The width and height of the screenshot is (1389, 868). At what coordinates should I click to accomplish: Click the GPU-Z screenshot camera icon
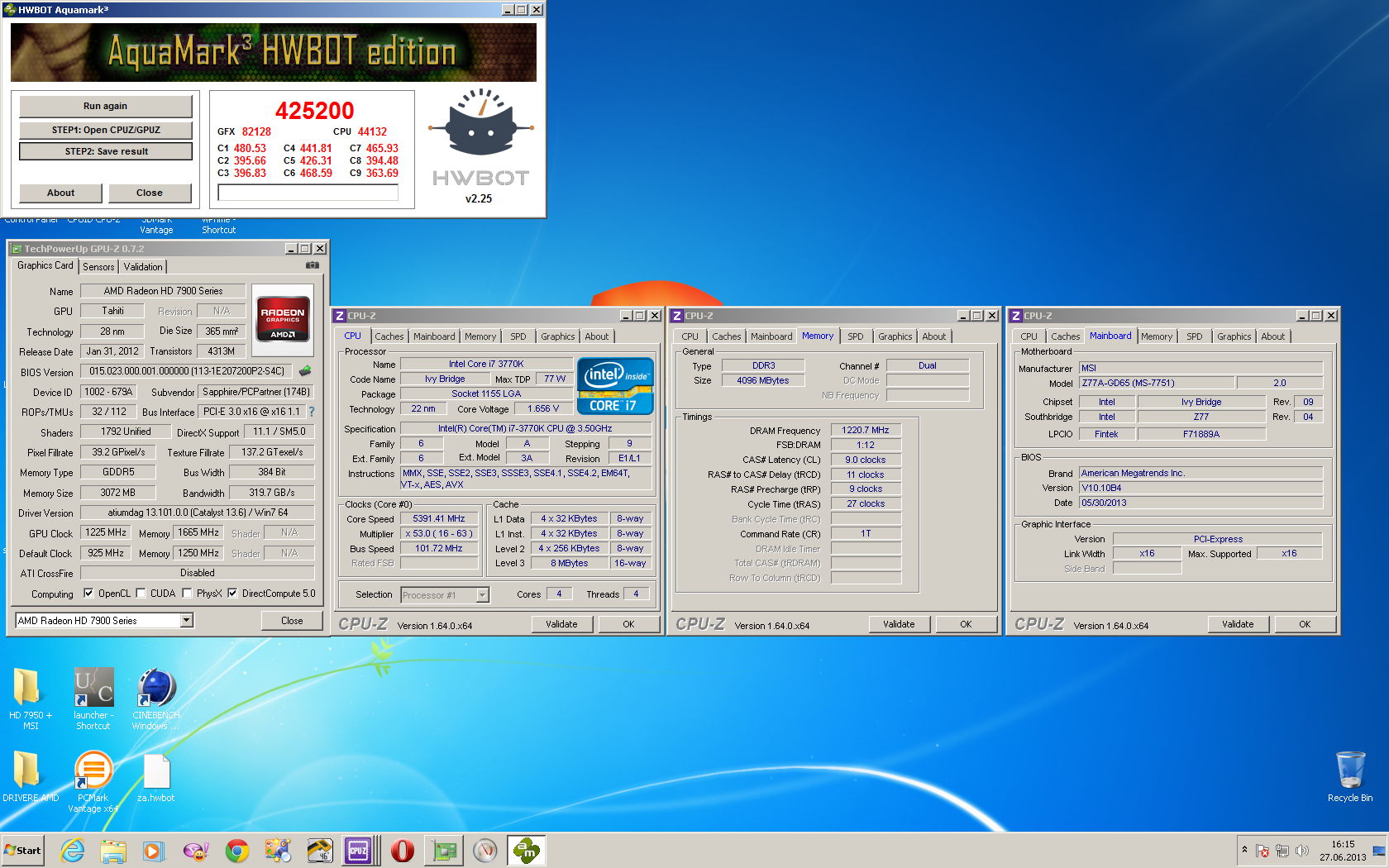coord(313,265)
